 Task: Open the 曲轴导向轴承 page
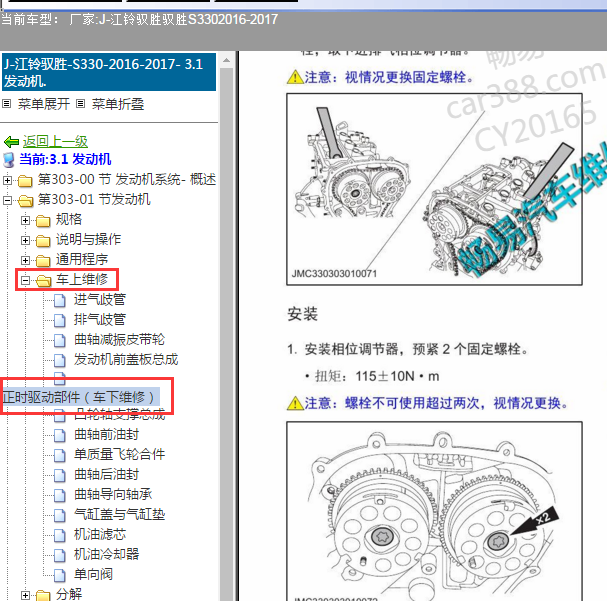113,495
